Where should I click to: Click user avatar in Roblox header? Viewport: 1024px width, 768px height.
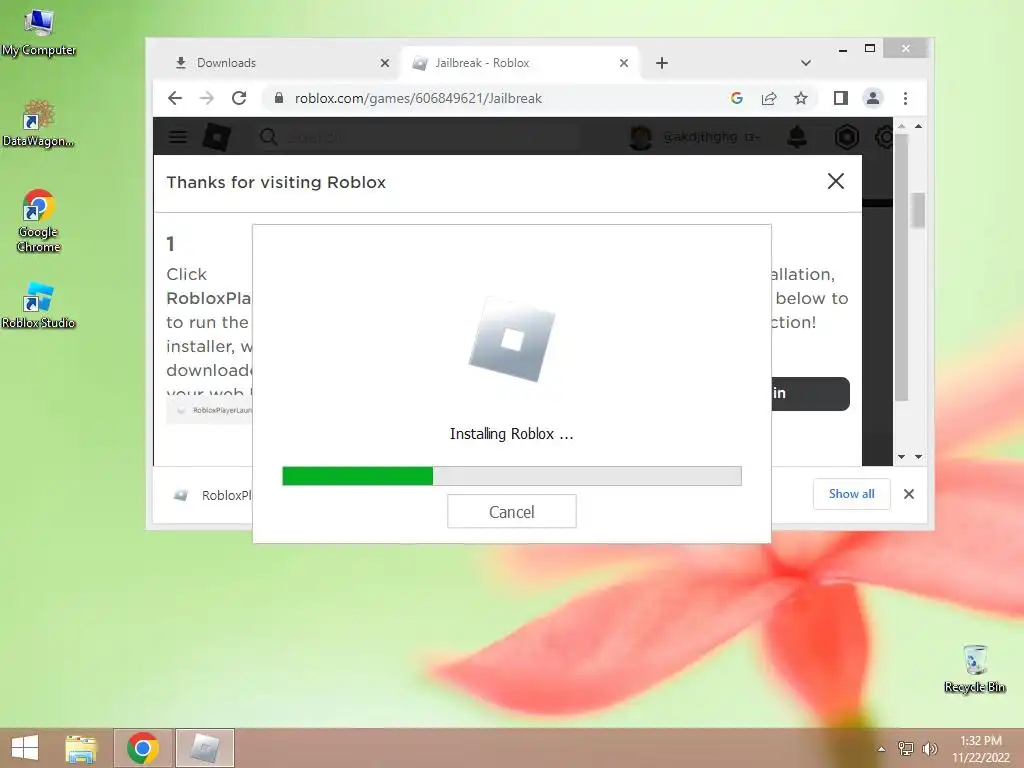click(x=641, y=136)
